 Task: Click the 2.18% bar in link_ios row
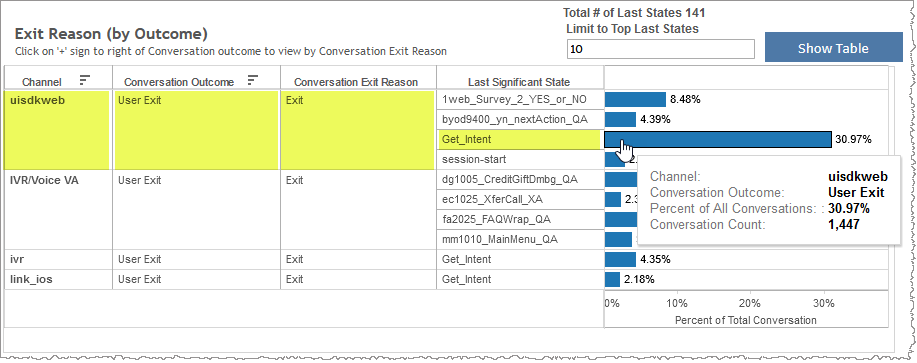click(612, 279)
